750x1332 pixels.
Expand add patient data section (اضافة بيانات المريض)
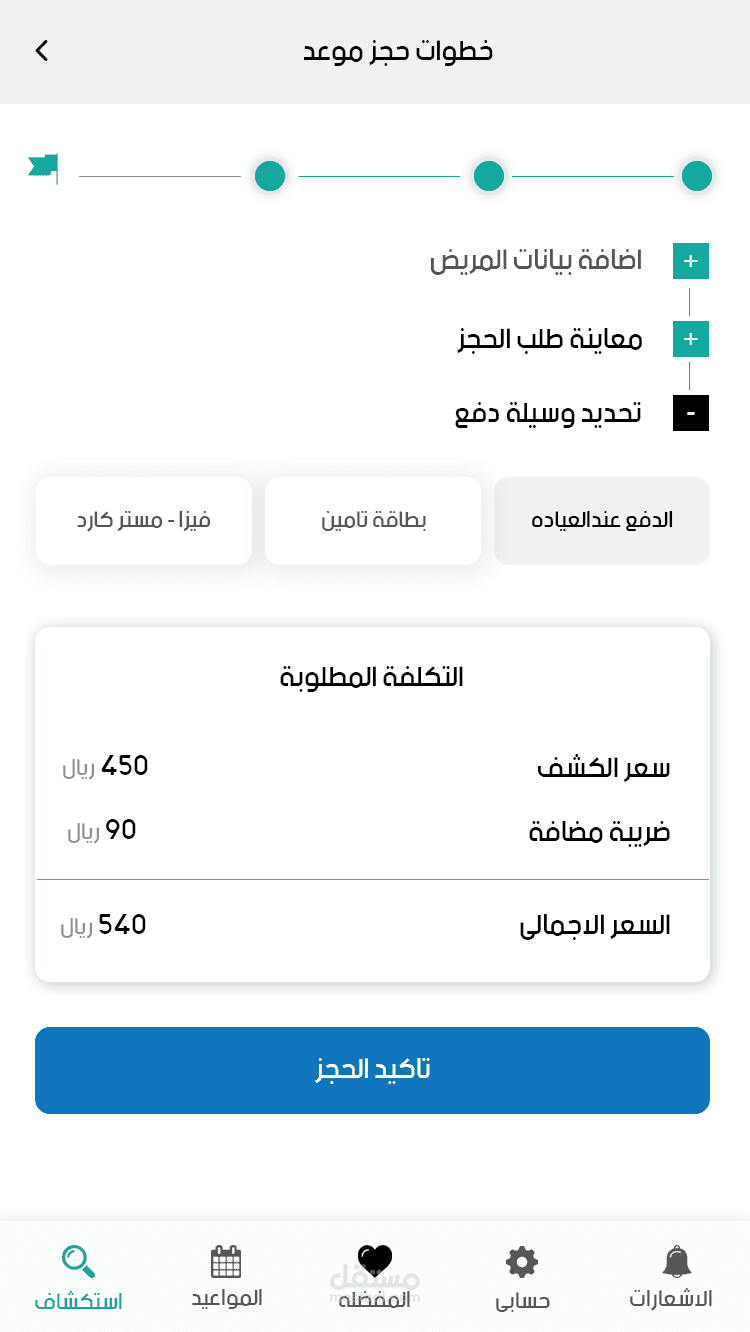[690, 262]
